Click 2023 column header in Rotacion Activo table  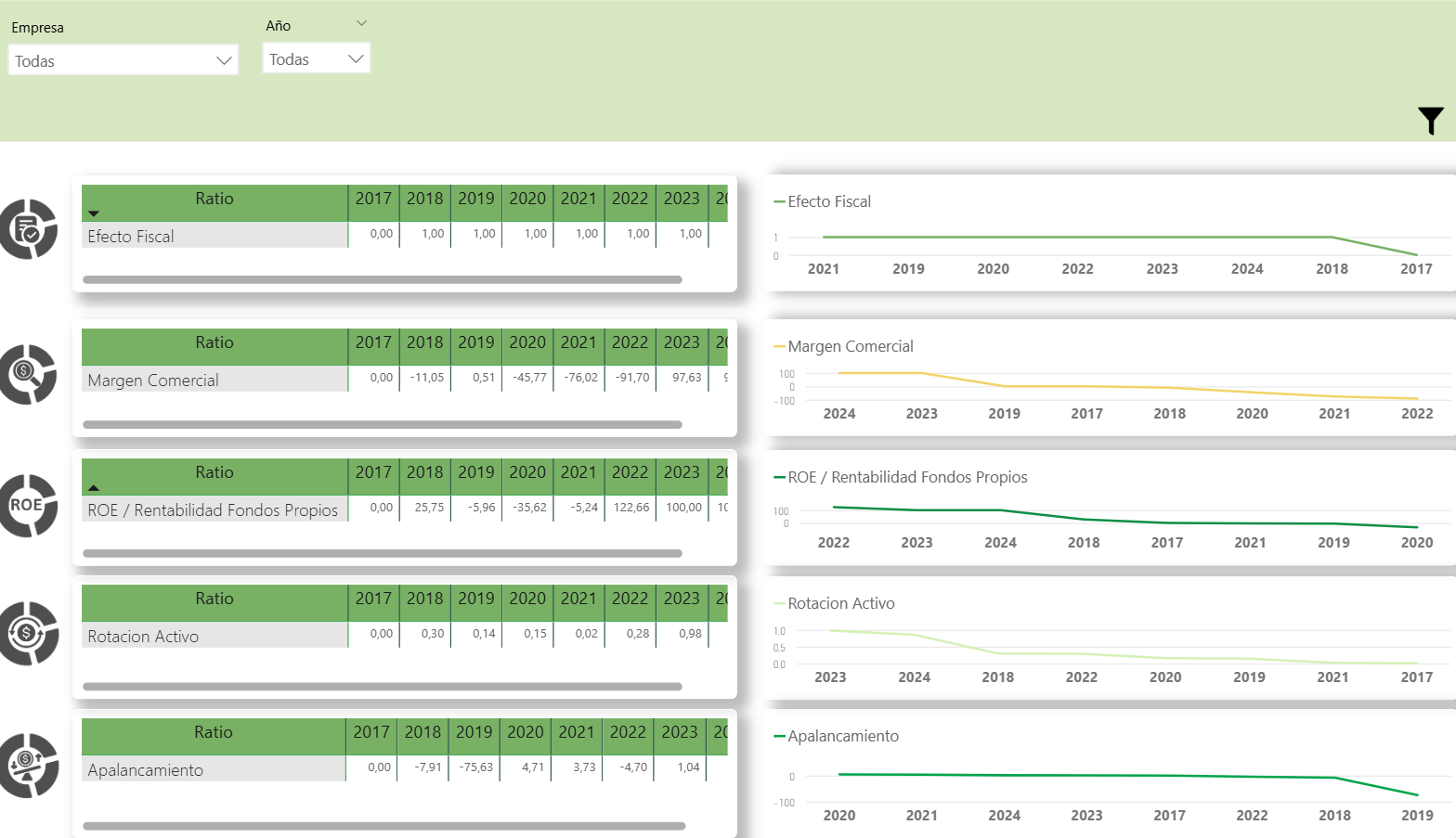tap(681, 599)
